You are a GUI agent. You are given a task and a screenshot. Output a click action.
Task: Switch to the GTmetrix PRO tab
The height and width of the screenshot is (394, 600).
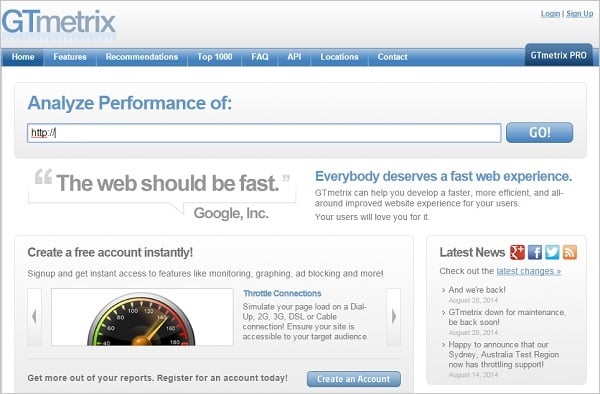[559, 55]
